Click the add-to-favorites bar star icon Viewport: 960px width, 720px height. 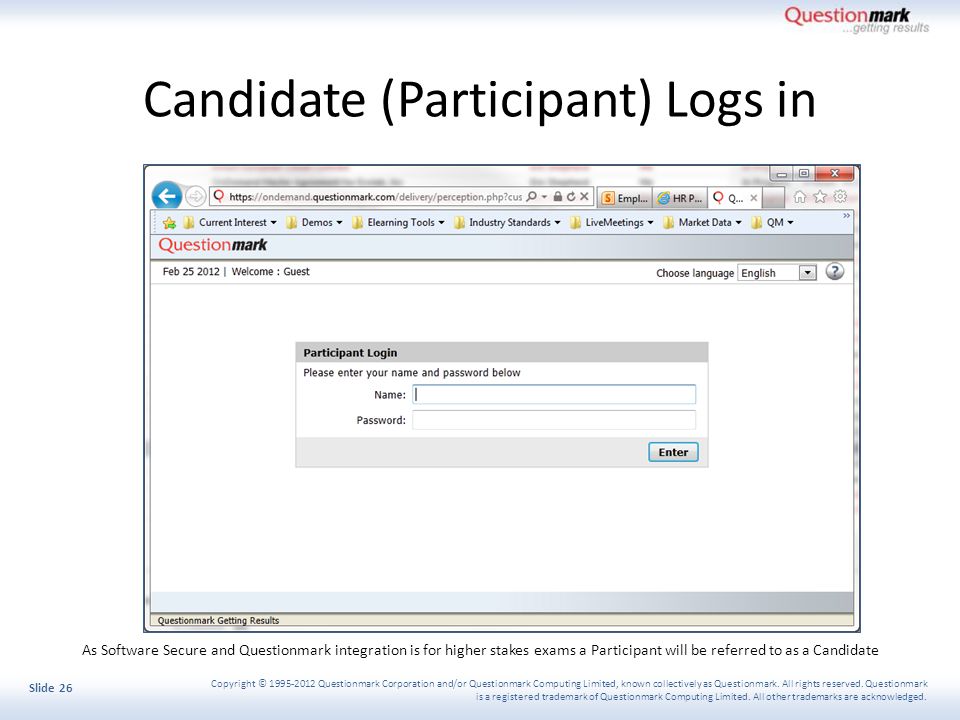tap(169, 223)
